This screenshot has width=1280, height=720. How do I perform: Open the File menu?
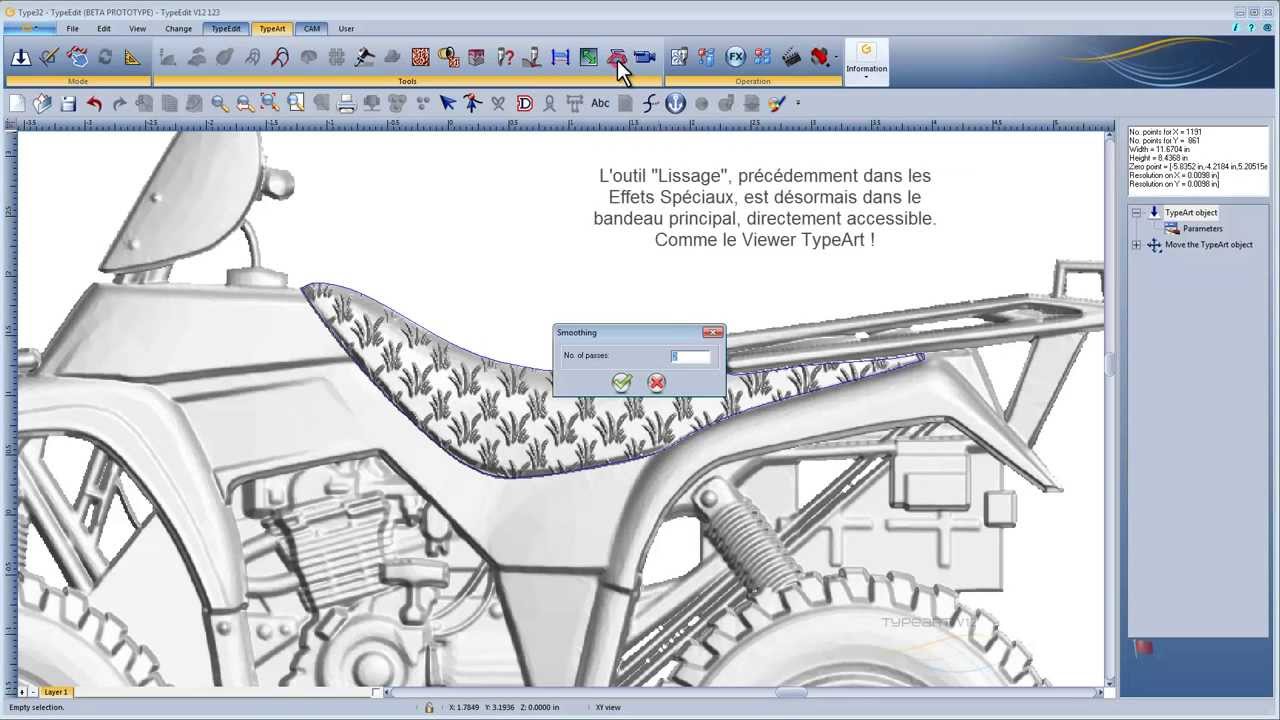(x=72, y=29)
